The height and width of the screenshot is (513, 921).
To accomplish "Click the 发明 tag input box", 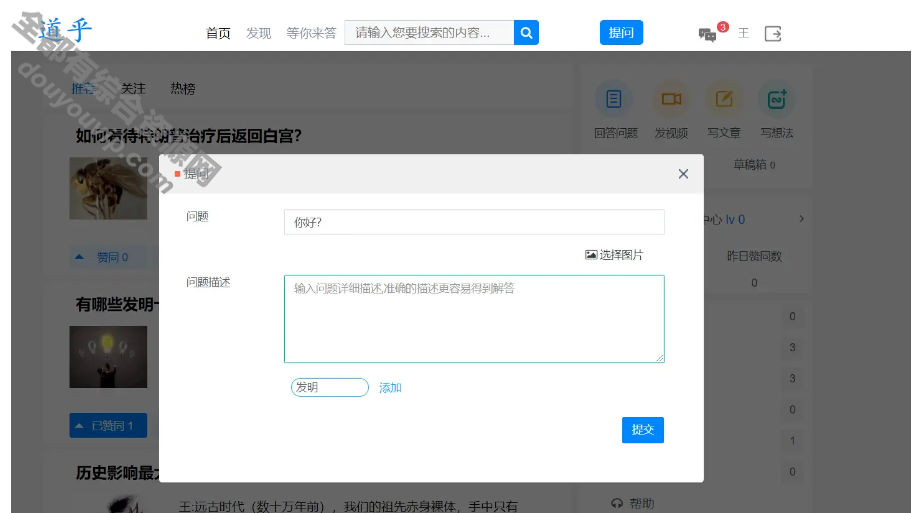I will coord(330,387).
